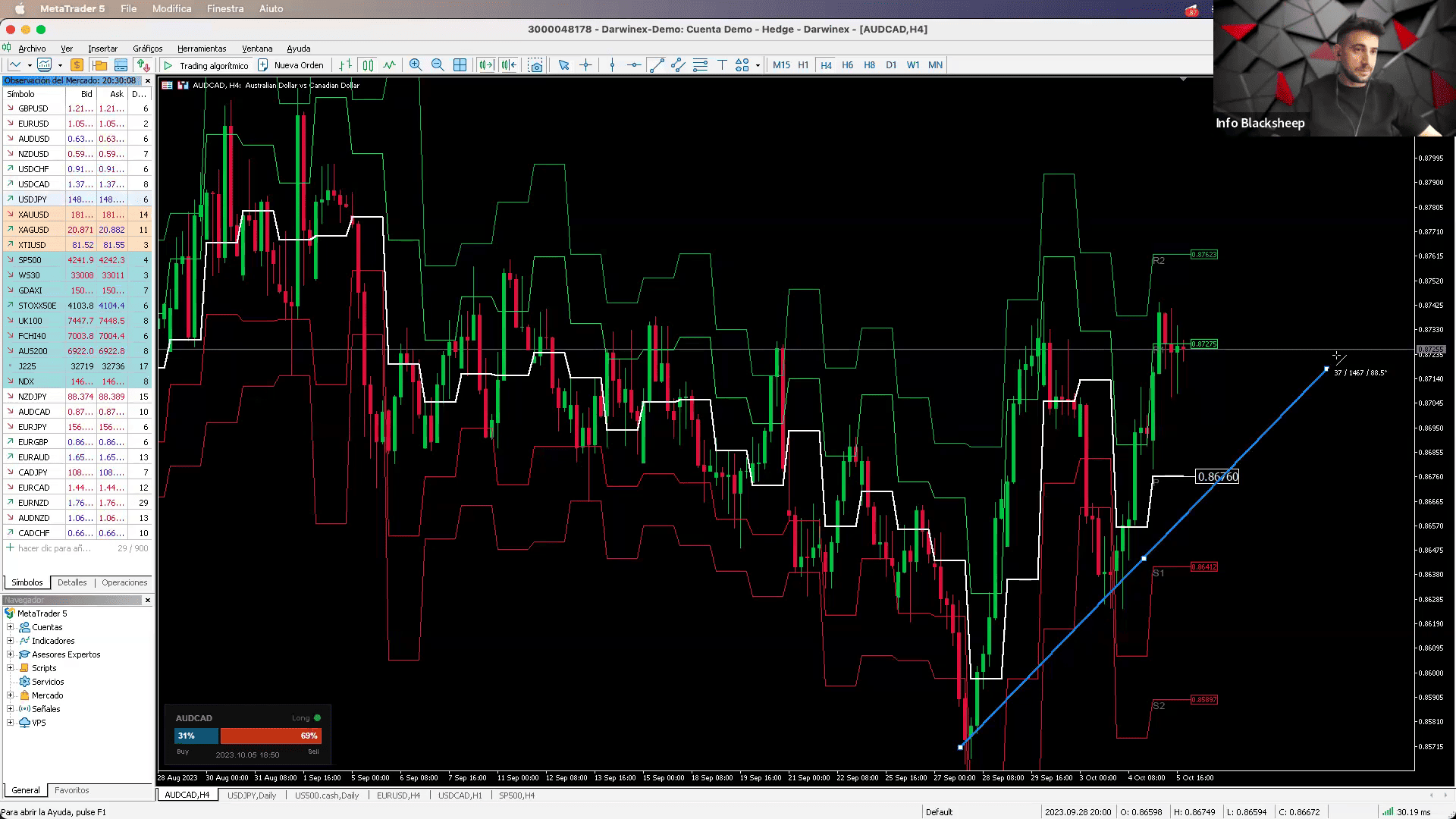This screenshot has height=819, width=1456.
Task: Open shapes objects tool icon
Action: click(x=742, y=65)
